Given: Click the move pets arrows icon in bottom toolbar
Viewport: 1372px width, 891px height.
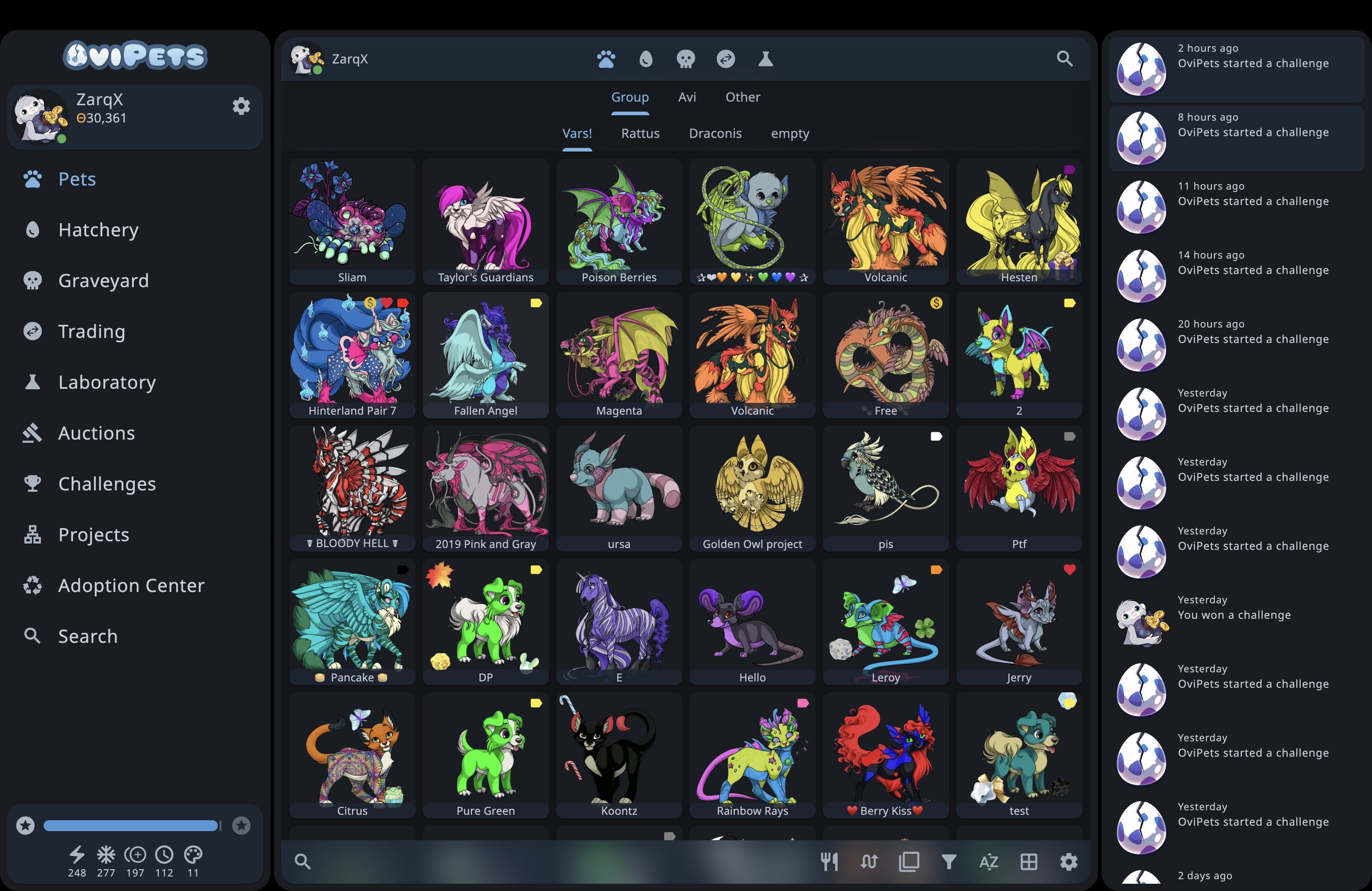Looking at the screenshot, I should pos(869,862).
